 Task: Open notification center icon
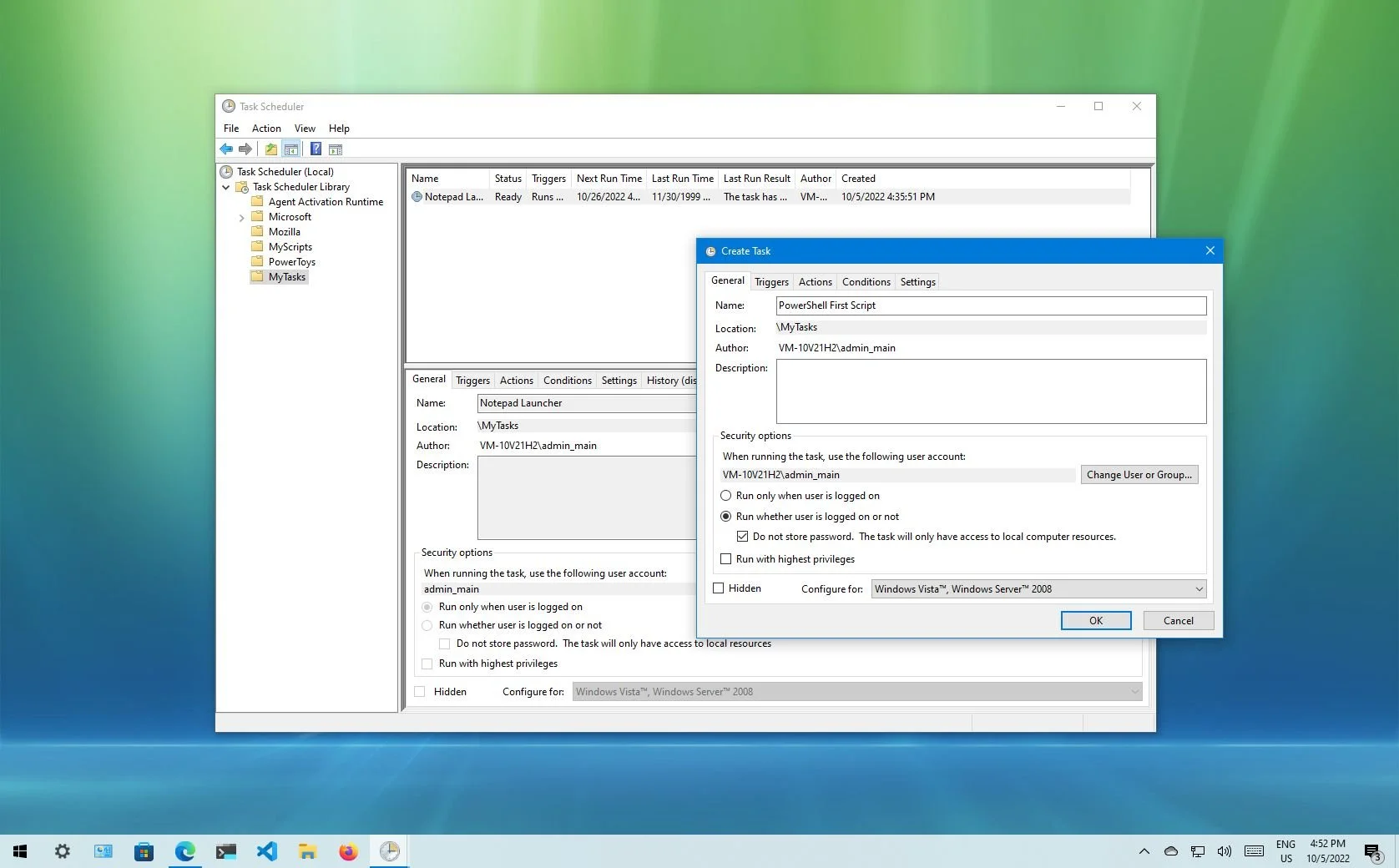coord(1373,852)
